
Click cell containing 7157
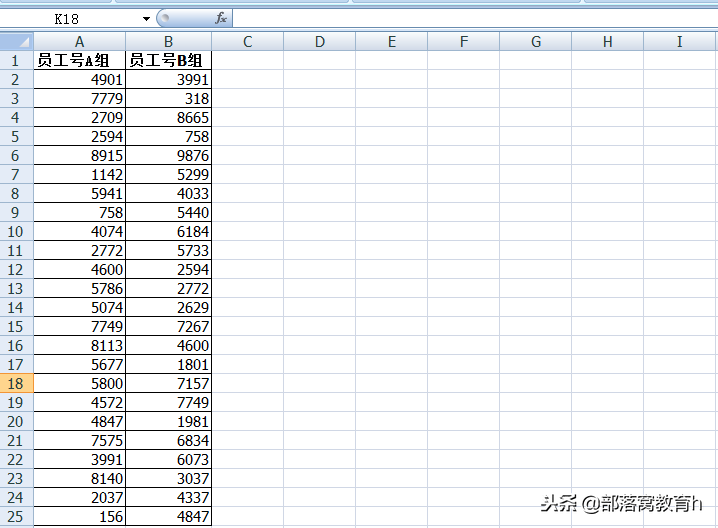coord(169,383)
